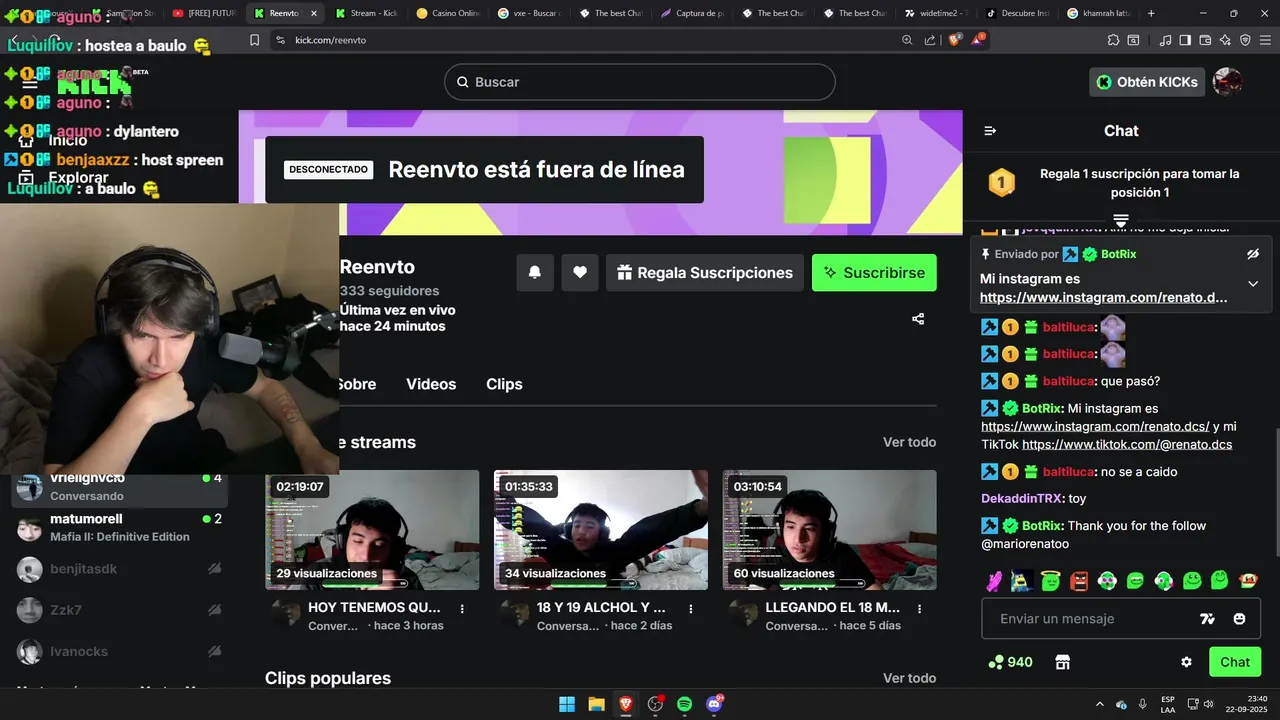1280x720 pixels.
Task: Follow the channel with the heart icon
Action: 580,273
